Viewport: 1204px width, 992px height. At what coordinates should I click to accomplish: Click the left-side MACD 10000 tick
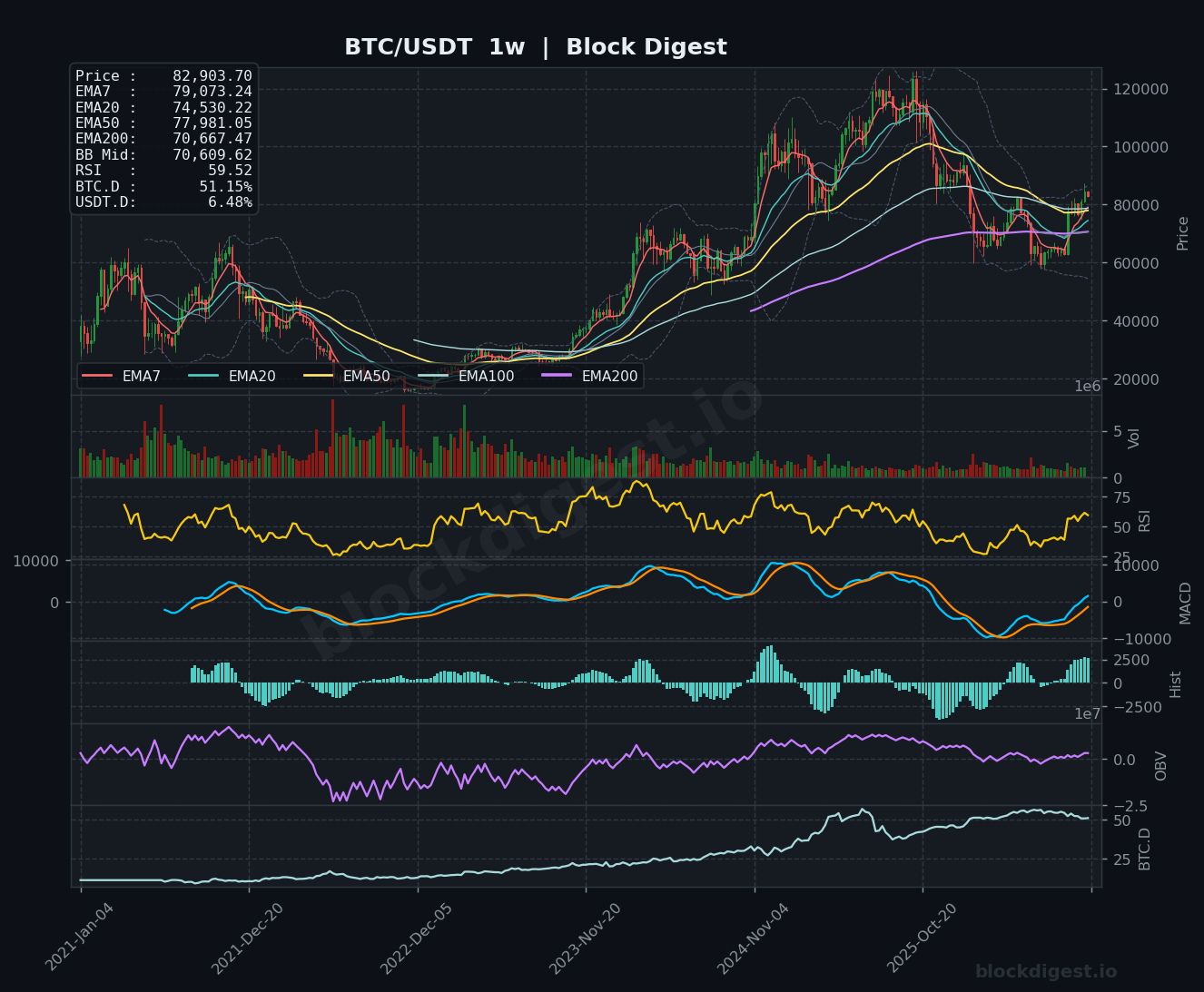tap(35, 561)
